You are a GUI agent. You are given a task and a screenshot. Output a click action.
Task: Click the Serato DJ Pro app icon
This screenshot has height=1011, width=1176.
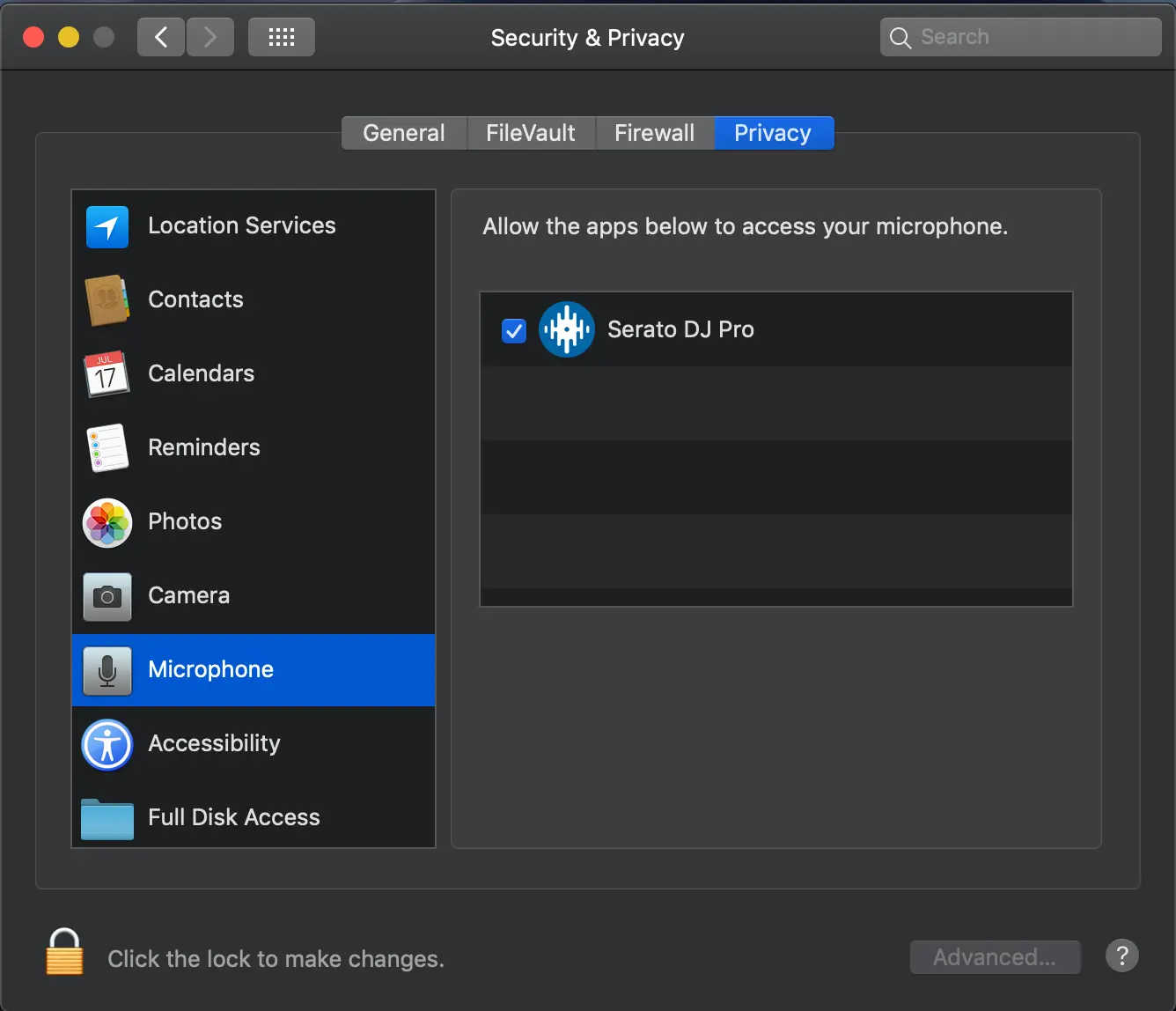coord(566,329)
